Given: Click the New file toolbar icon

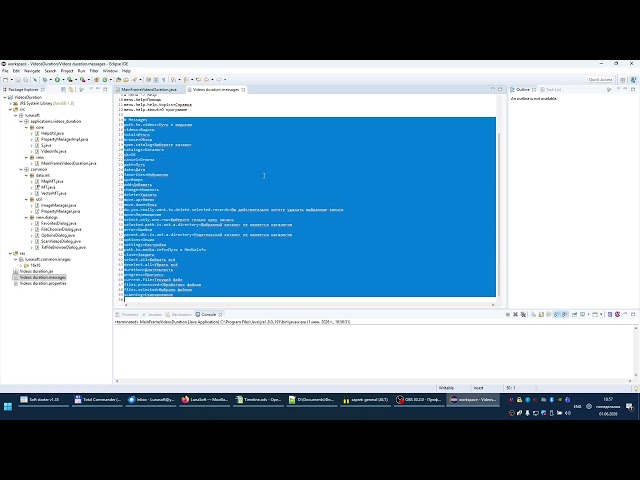Looking at the screenshot, I should tap(5, 80).
